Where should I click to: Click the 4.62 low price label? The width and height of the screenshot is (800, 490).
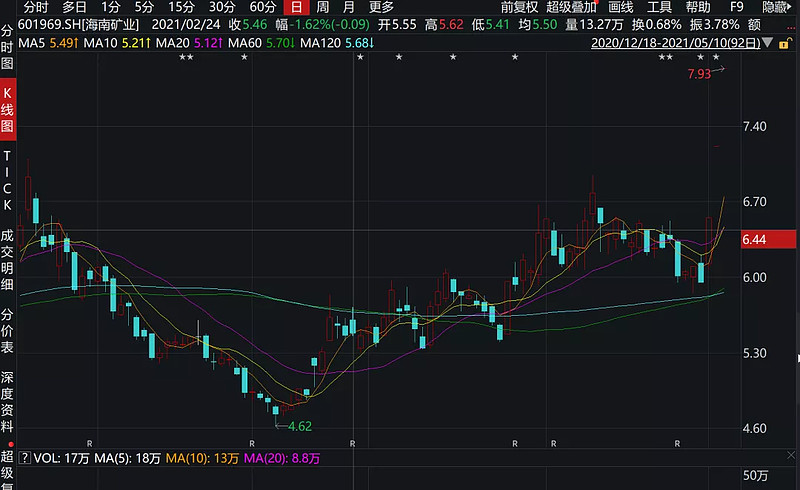pyautogui.click(x=299, y=426)
